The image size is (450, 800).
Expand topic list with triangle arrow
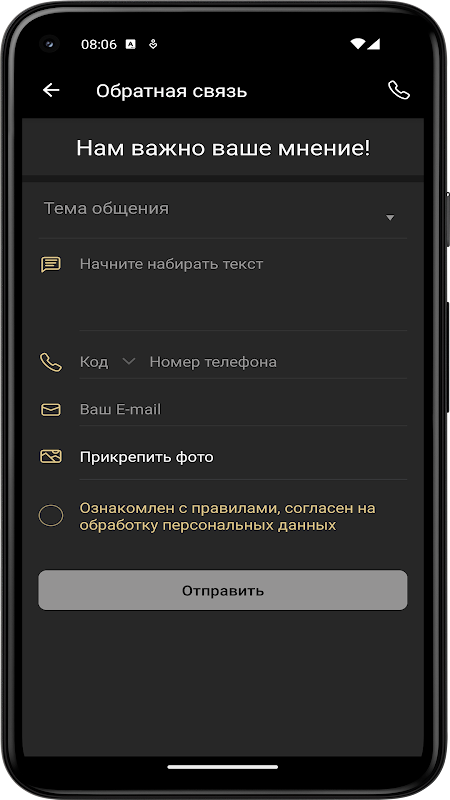tap(390, 218)
